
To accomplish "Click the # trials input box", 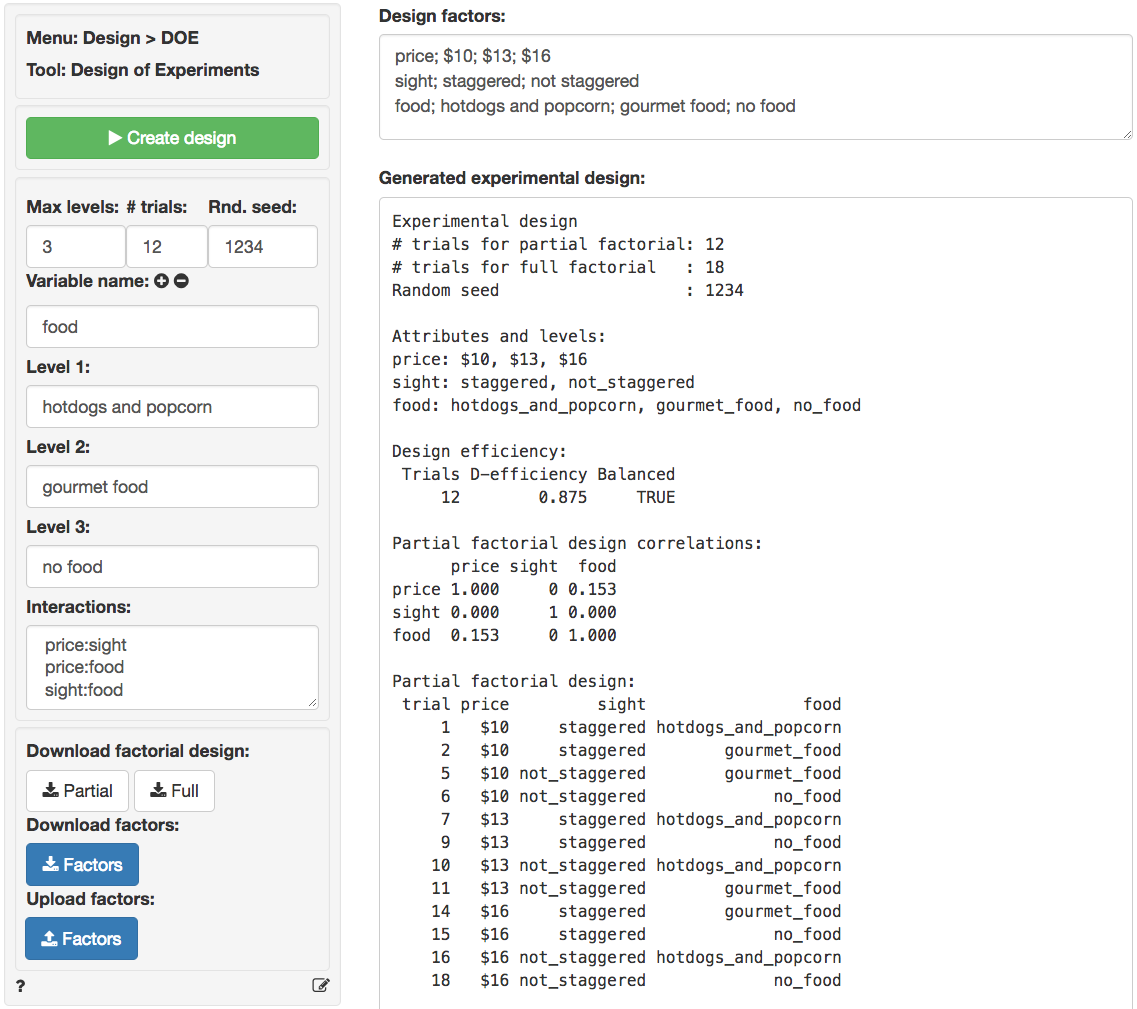I will point(166,247).
